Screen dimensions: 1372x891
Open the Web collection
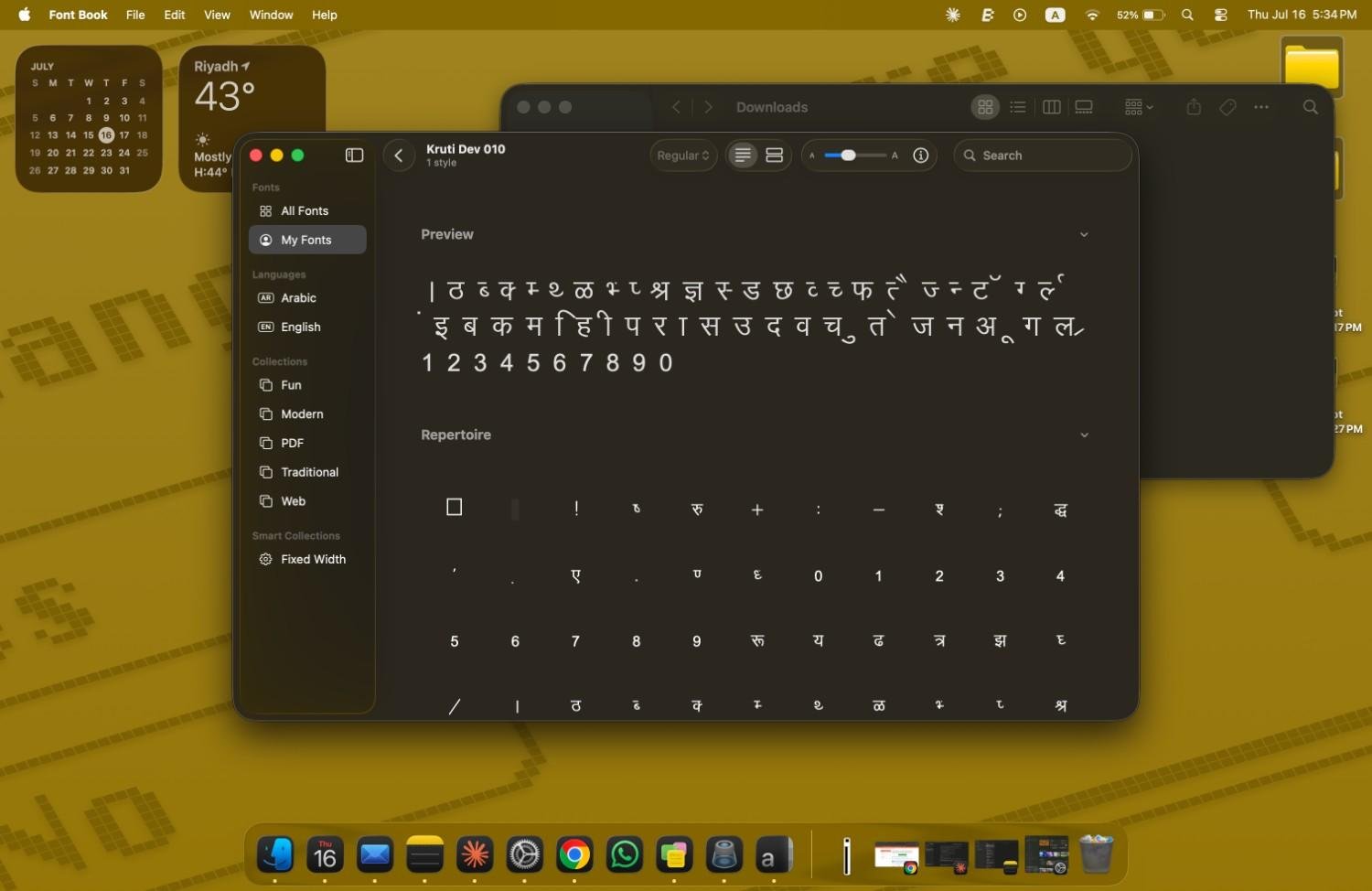[307, 501]
